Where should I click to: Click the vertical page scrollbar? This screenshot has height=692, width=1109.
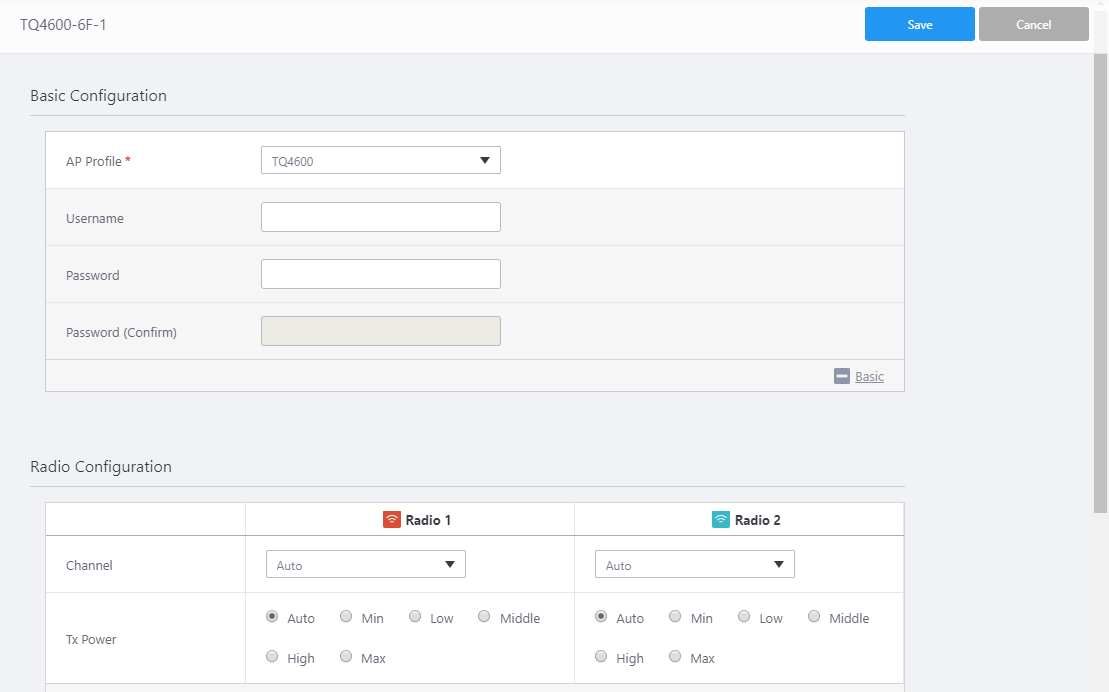(1101, 283)
